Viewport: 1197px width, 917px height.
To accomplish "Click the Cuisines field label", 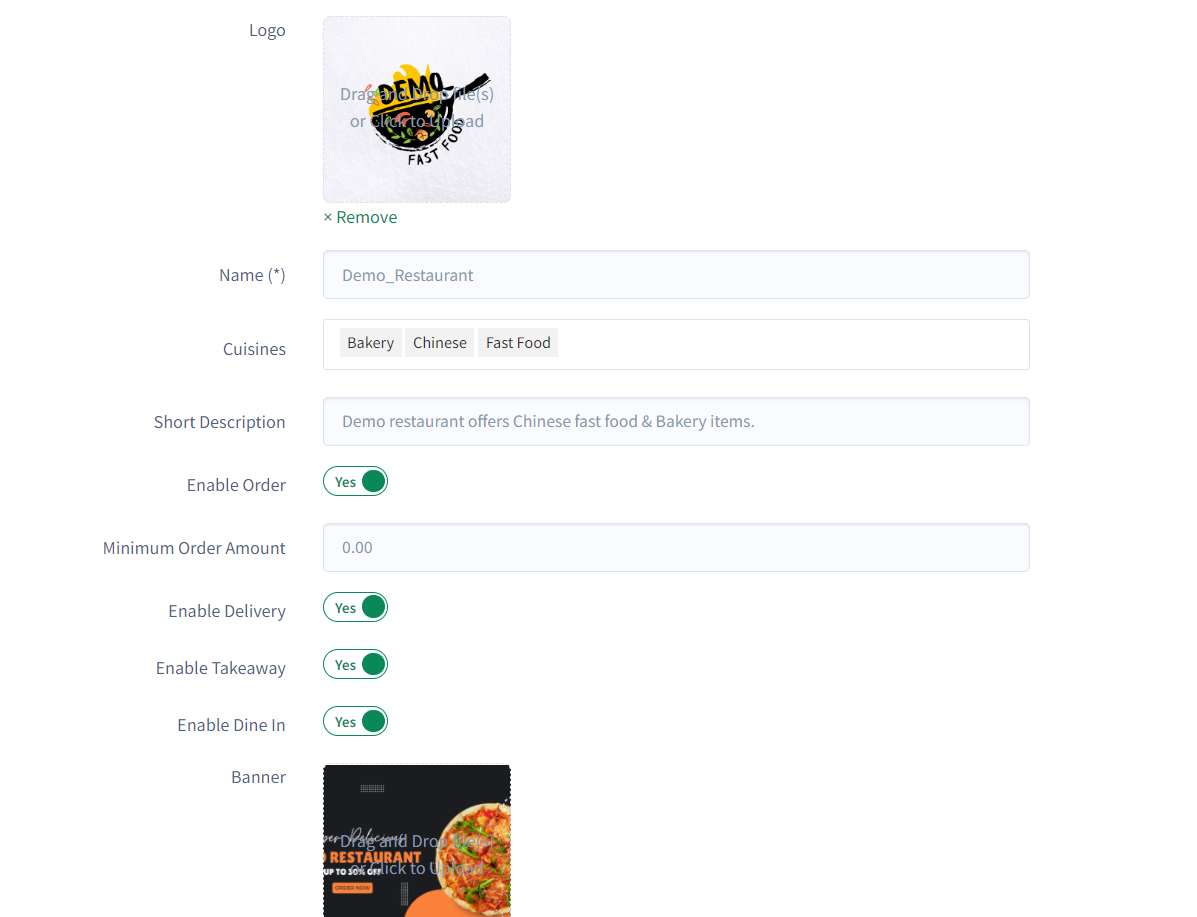I will coord(254,349).
